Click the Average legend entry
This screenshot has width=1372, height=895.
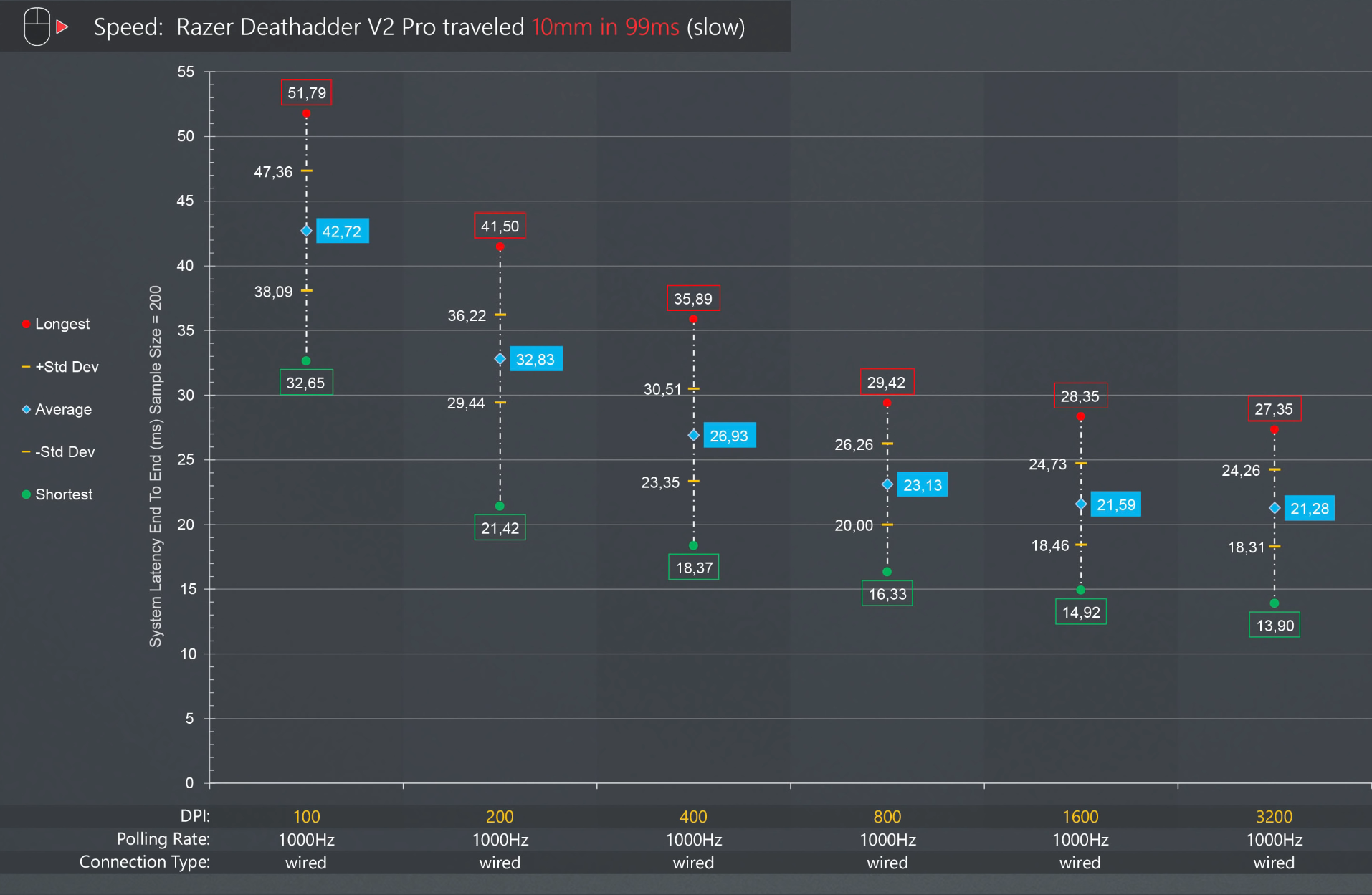click(x=57, y=410)
